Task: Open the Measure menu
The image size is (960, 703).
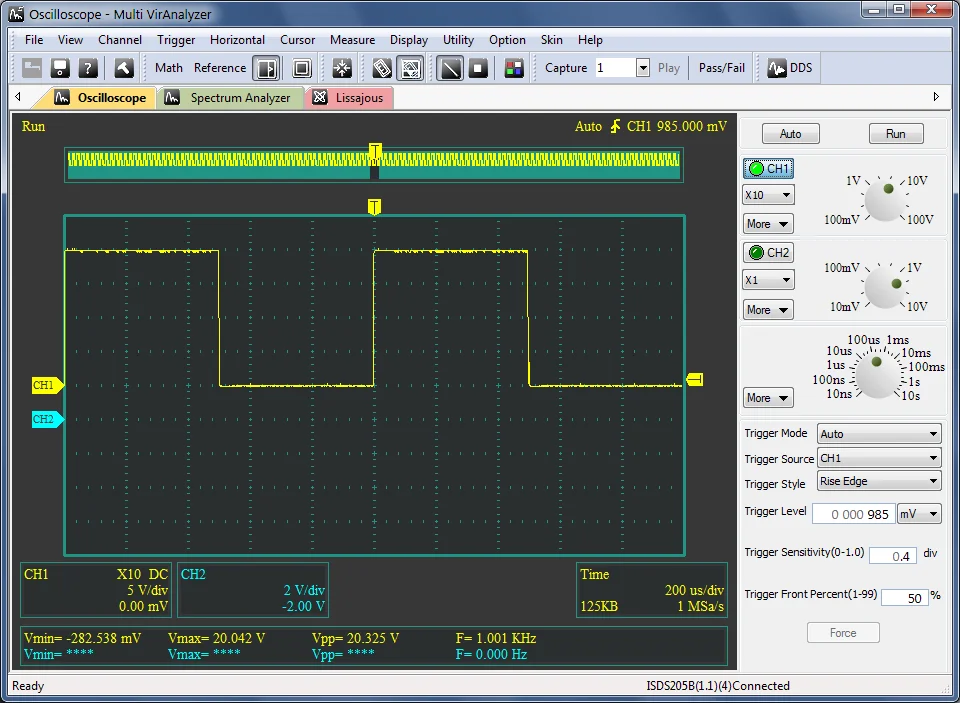Action: click(x=352, y=40)
